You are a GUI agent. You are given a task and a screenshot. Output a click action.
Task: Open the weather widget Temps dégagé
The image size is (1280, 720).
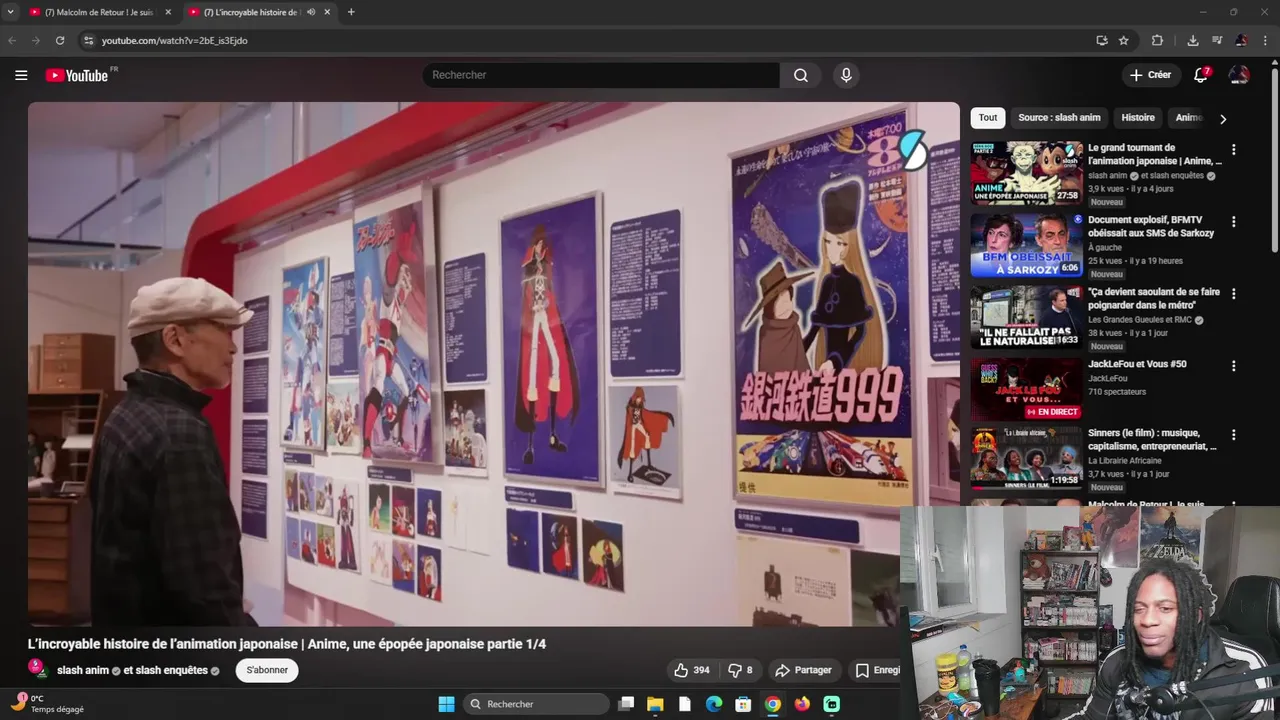pos(47,704)
